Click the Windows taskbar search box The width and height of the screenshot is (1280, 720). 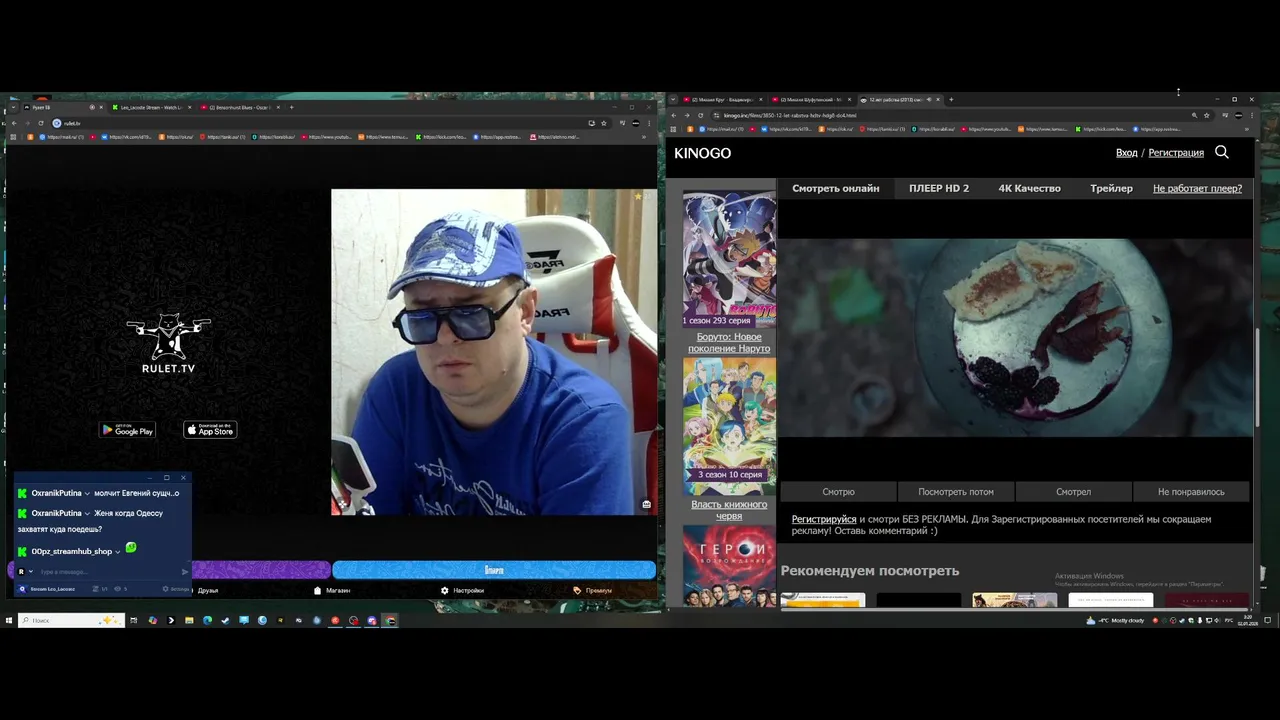(x=71, y=620)
